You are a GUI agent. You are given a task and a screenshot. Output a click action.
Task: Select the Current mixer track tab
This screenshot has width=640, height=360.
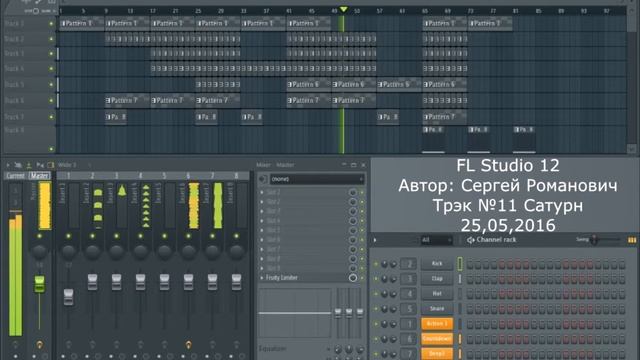pyautogui.click(x=16, y=176)
